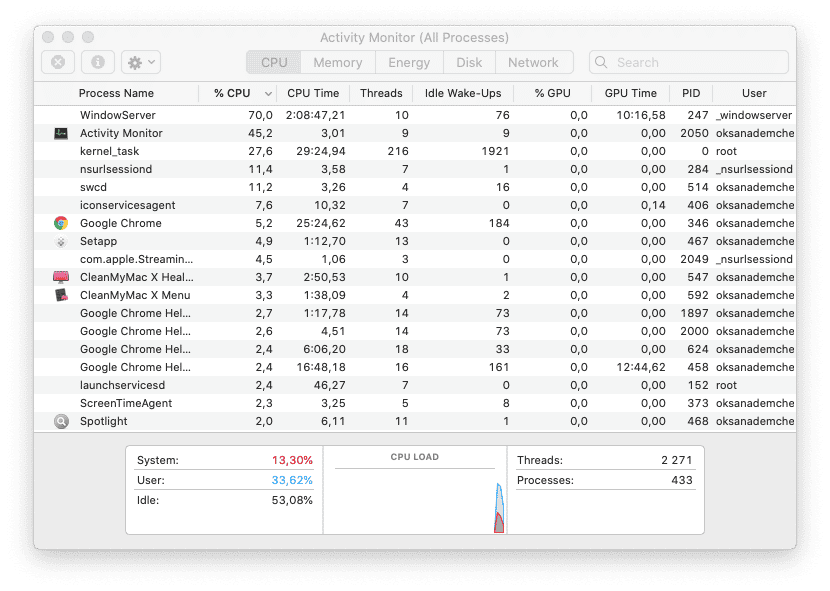Screen dimensions: 830x591
Task: Sort by GPU Time column
Action: point(630,93)
